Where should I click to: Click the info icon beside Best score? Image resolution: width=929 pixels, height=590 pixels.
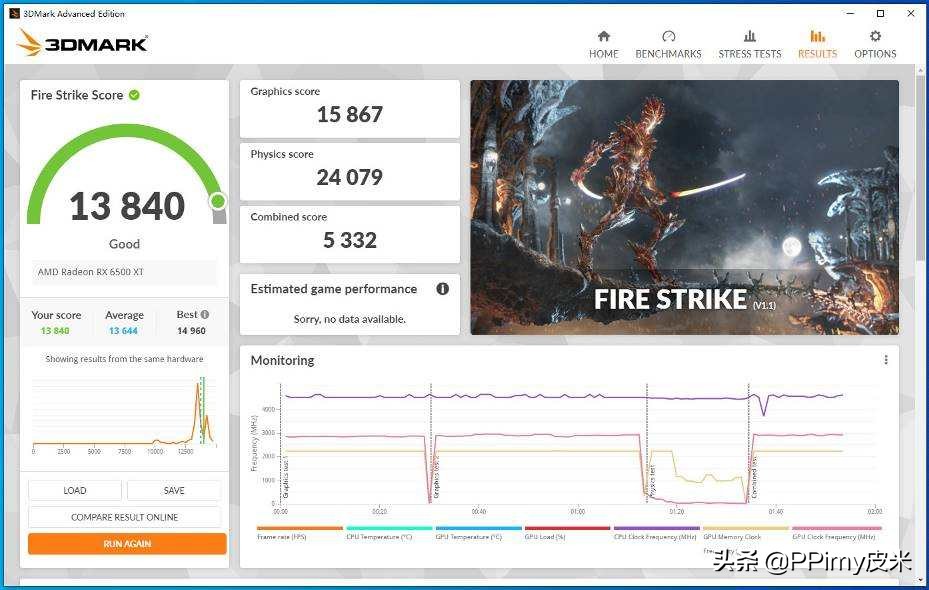click(x=205, y=315)
